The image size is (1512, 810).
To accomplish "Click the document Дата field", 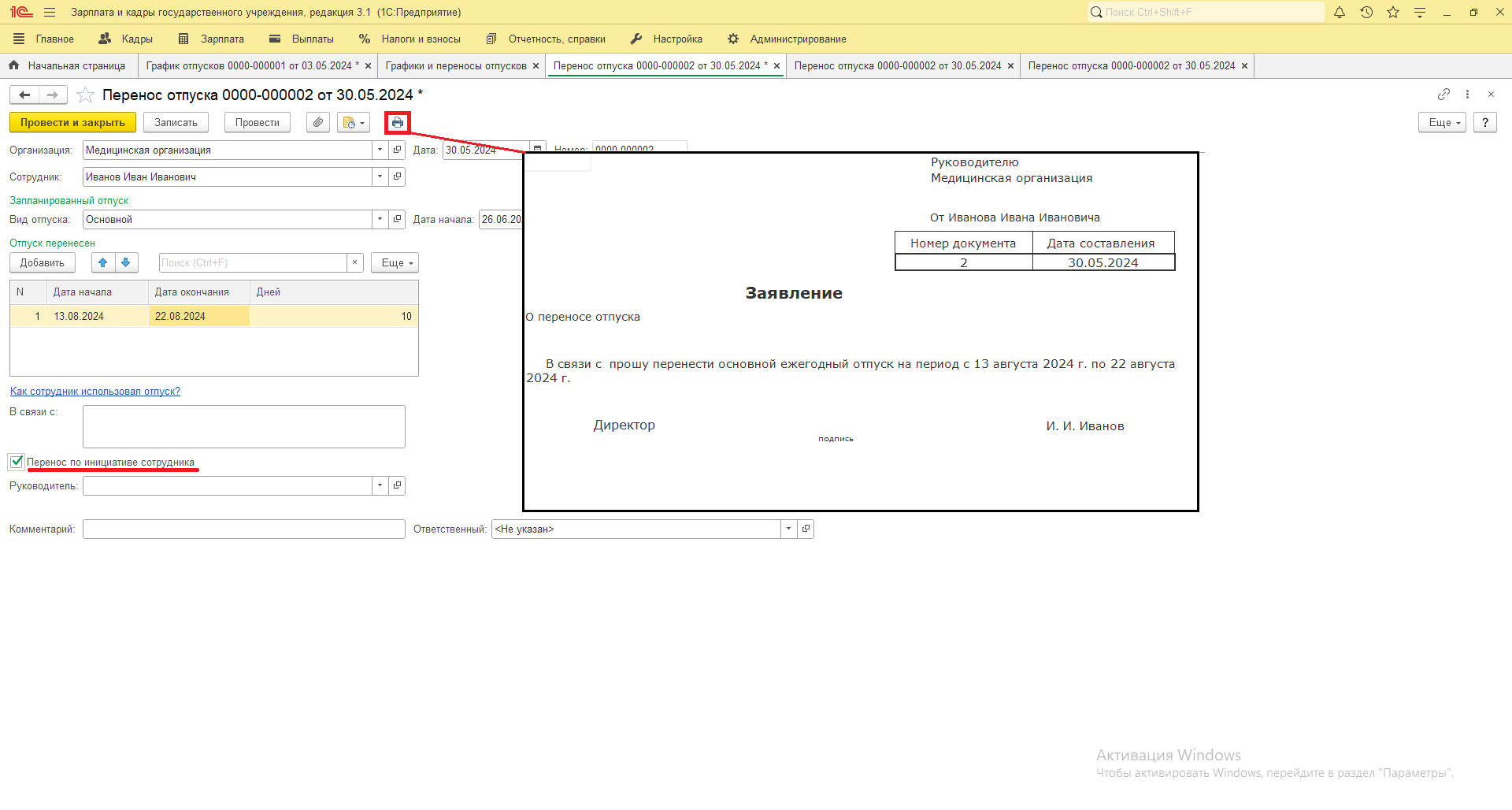I will click(484, 150).
